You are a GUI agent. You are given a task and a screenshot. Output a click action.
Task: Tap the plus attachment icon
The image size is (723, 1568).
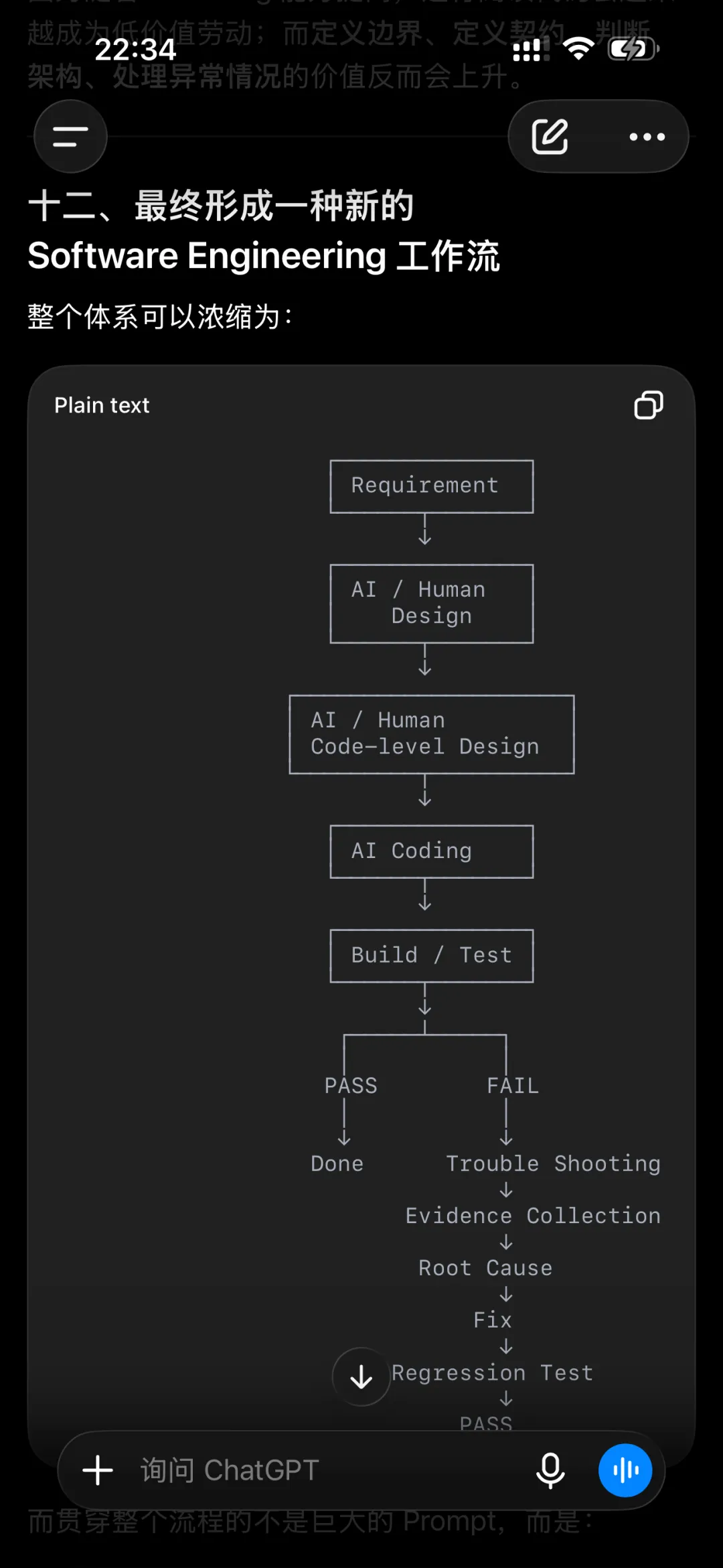[x=98, y=1470]
